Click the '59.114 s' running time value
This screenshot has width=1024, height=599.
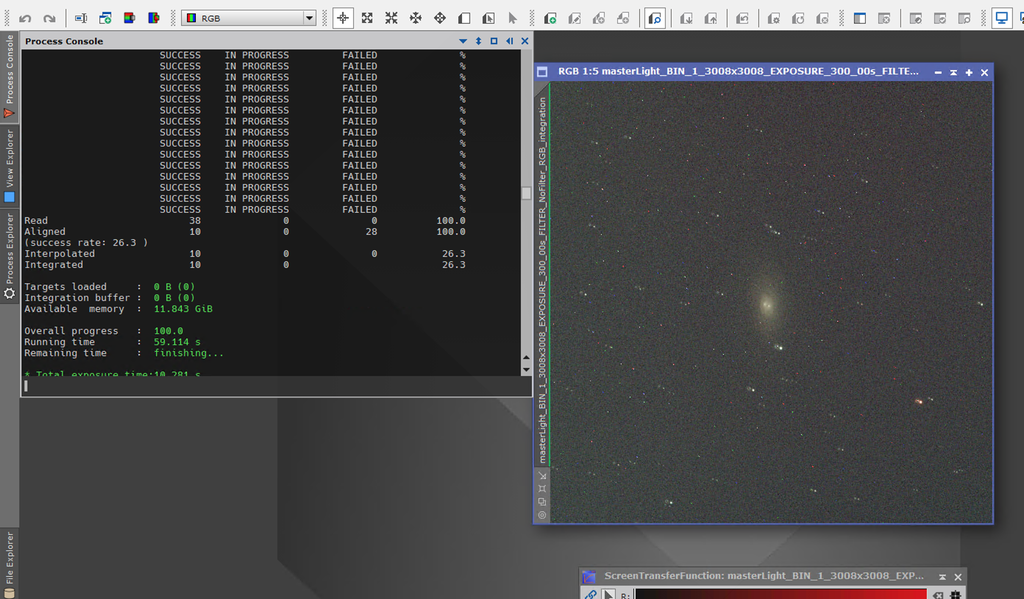[177, 342]
